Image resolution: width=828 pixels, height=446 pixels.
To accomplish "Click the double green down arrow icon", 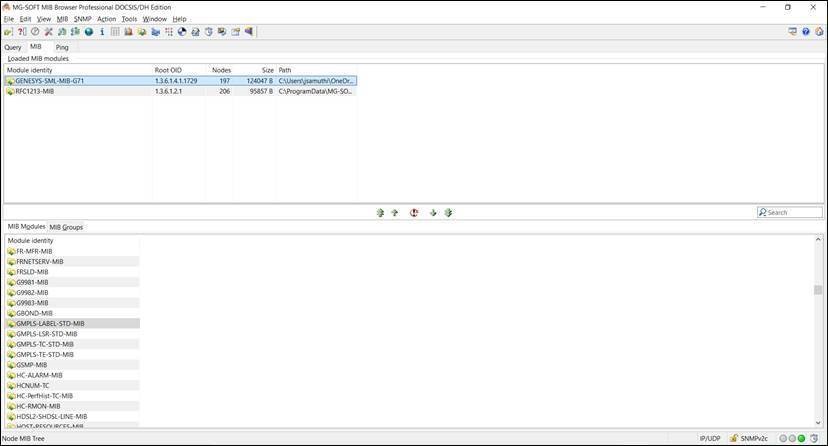I will pos(448,213).
